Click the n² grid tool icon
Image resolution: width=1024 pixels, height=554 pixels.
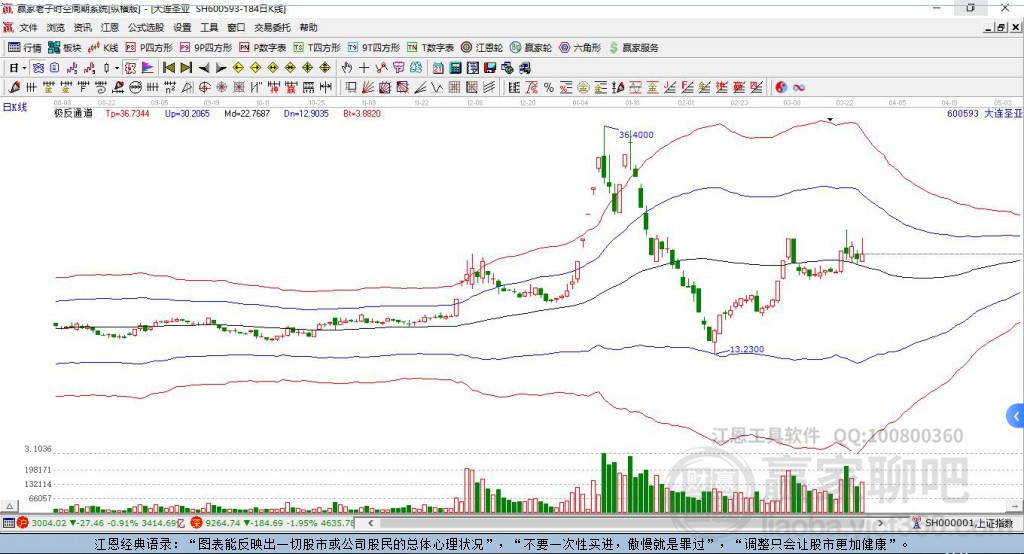coord(170,87)
